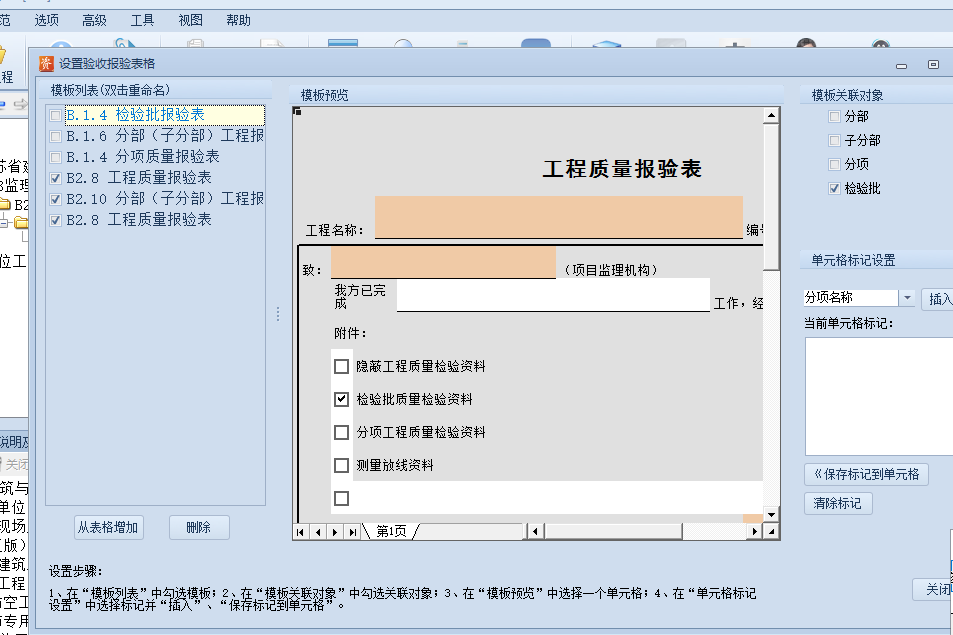Tick 隐蔽工程质量检验资料 checkbox in preview
Image resolution: width=953 pixels, height=635 pixels.
pyautogui.click(x=341, y=367)
